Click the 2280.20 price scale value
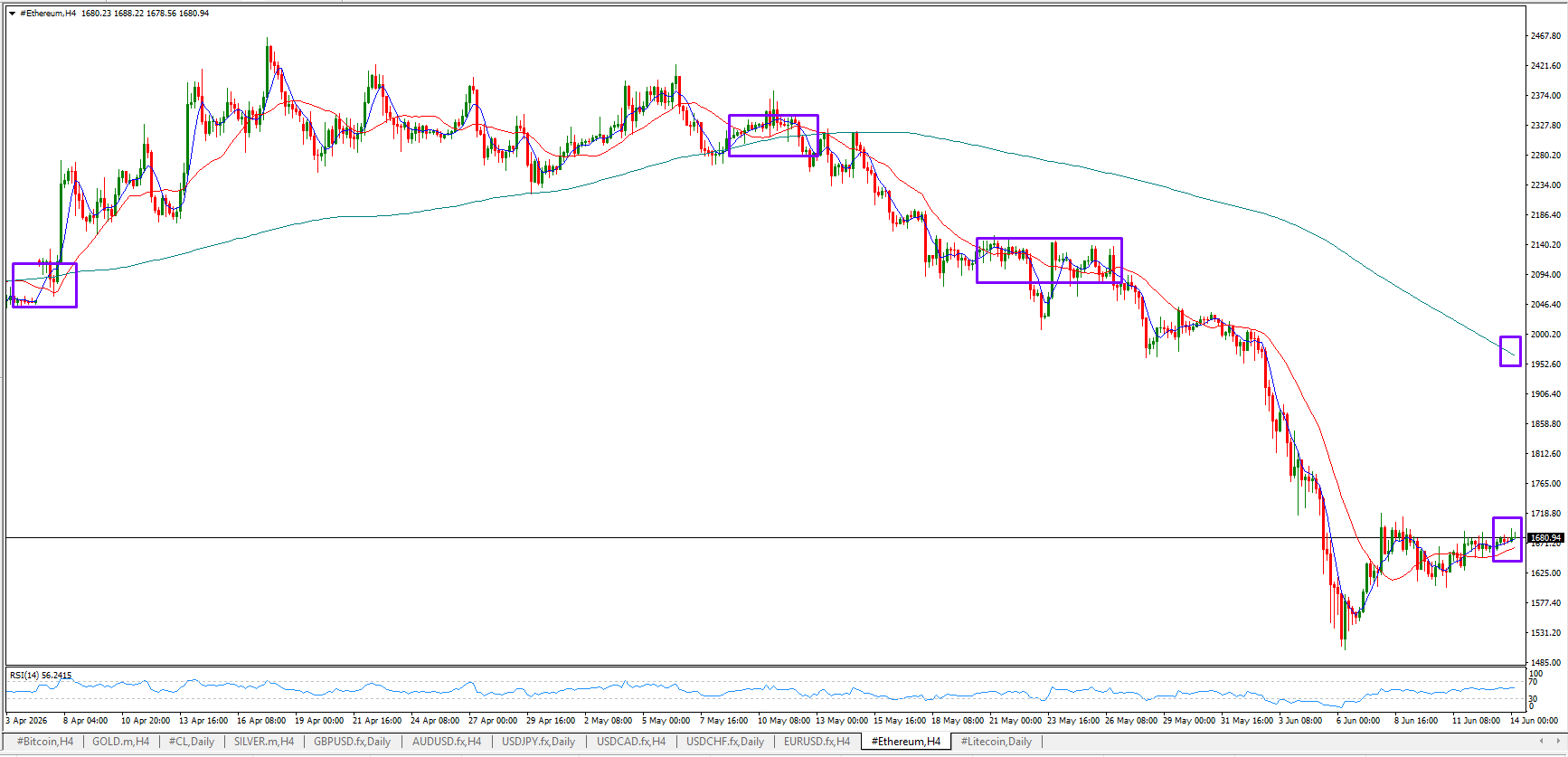 click(1545, 156)
